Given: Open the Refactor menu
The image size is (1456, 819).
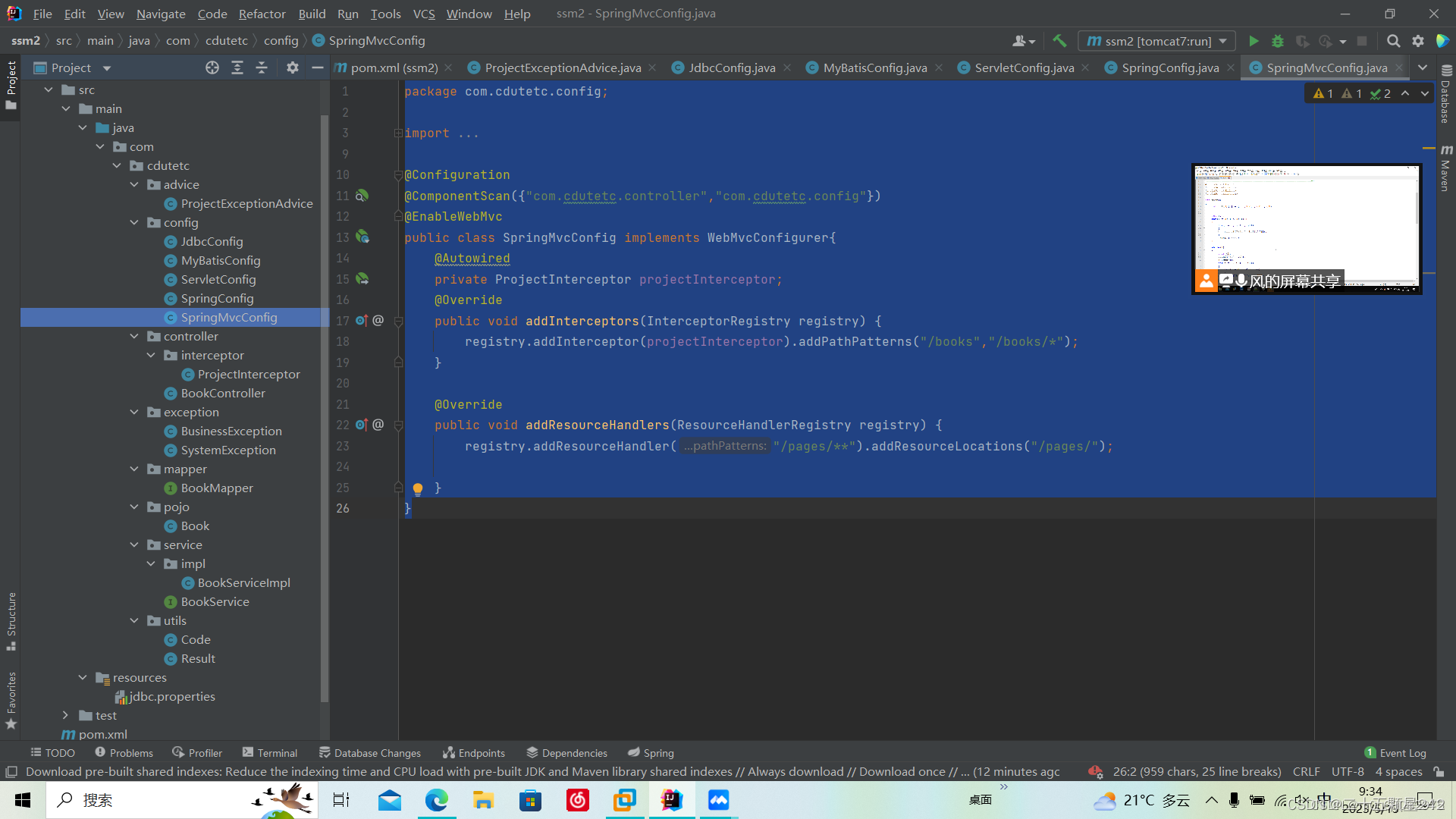Looking at the screenshot, I should point(262,14).
